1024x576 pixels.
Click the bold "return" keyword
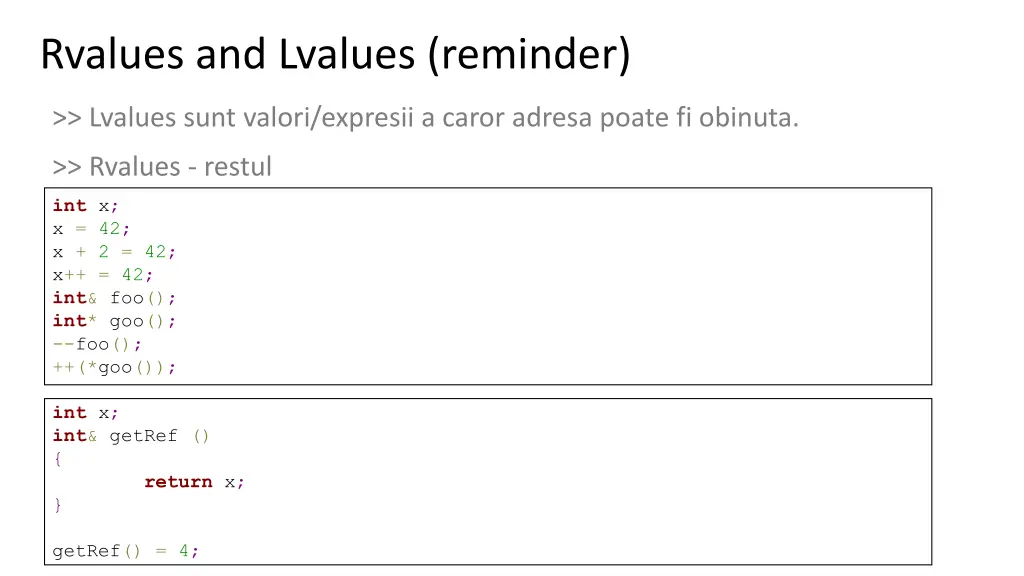178,482
